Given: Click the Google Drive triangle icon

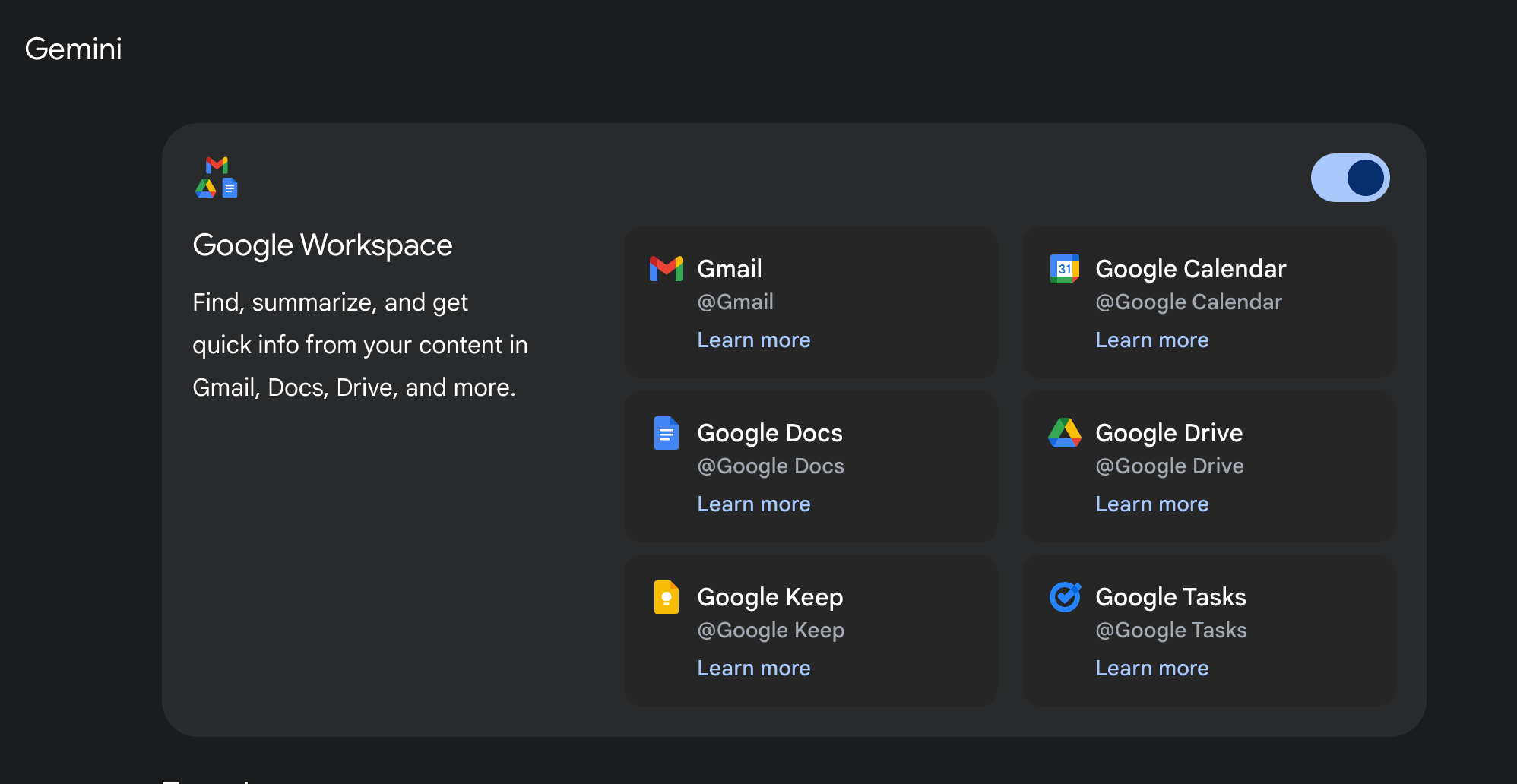Looking at the screenshot, I should [x=1065, y=433].
